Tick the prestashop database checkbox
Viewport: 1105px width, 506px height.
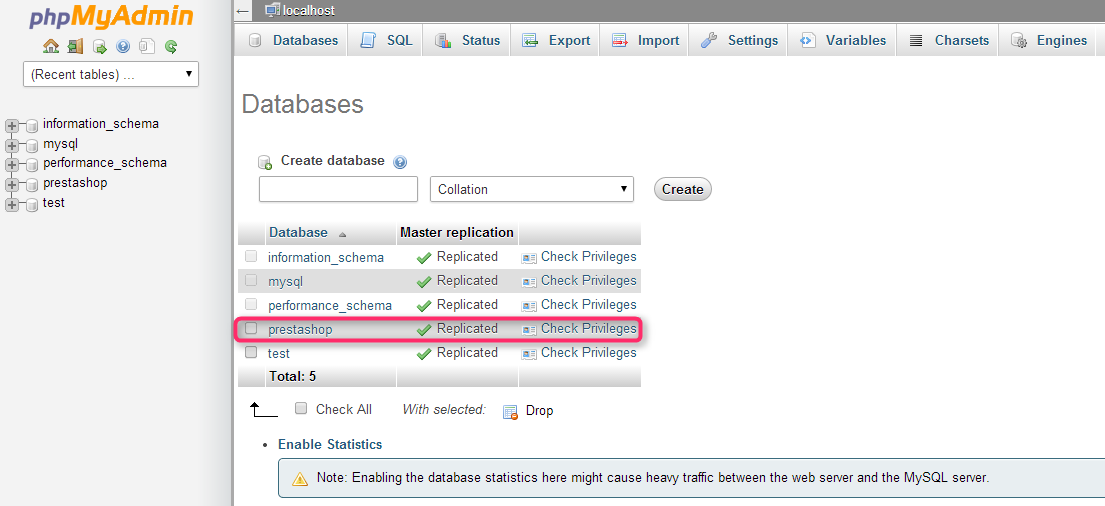tap(251, 328)
